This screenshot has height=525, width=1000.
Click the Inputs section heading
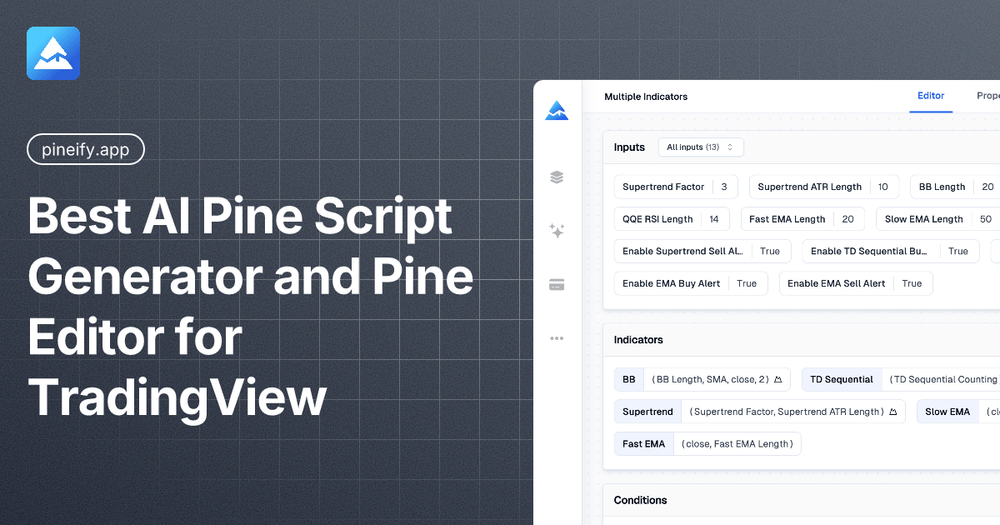tap(629, 147)
